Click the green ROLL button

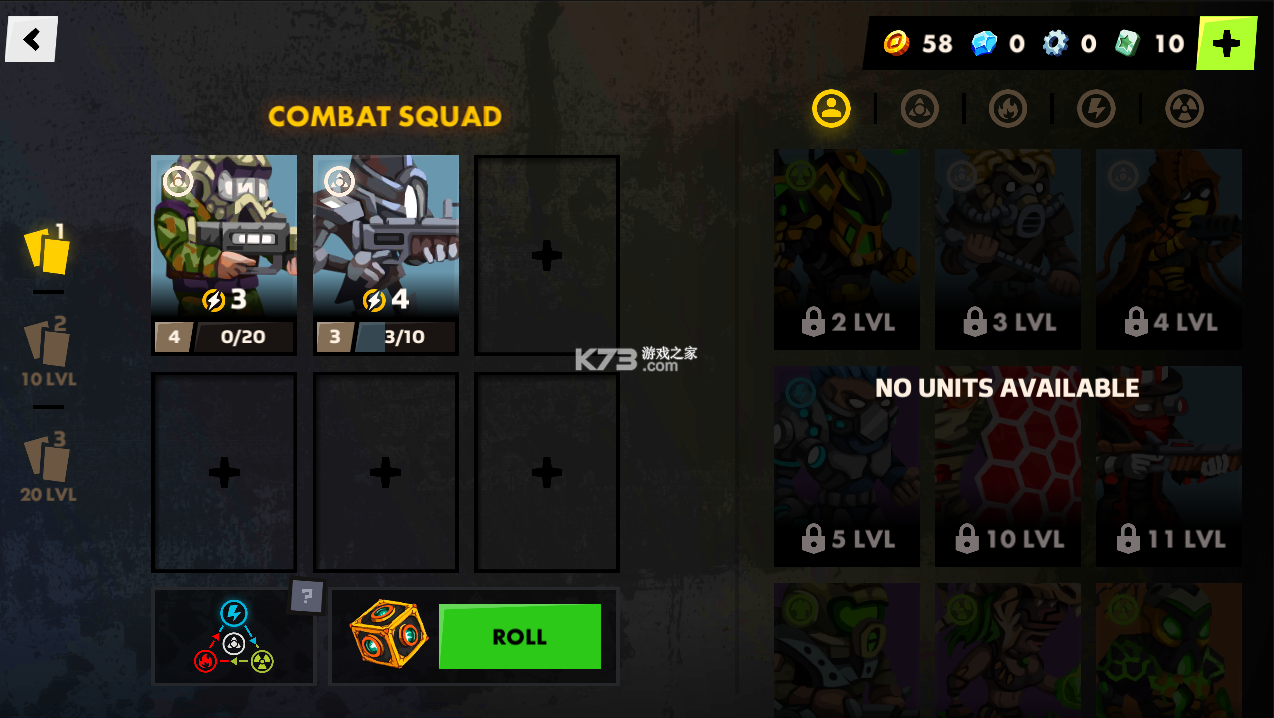tap(520, 636)
